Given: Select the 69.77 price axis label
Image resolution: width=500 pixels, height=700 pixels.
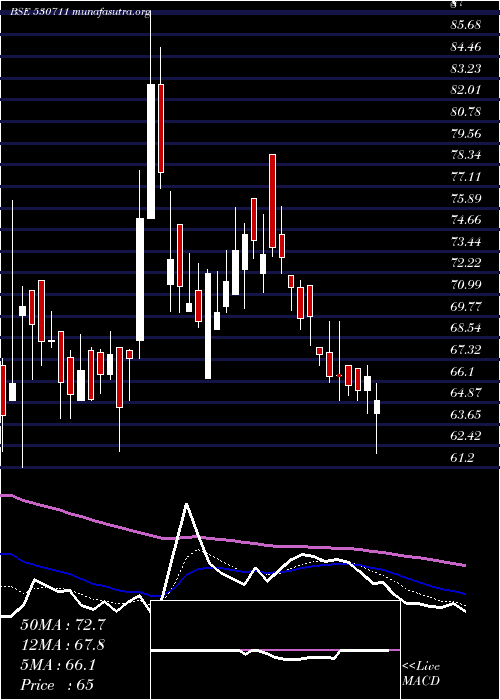Looking at the screenshot, I should (466, 306).
